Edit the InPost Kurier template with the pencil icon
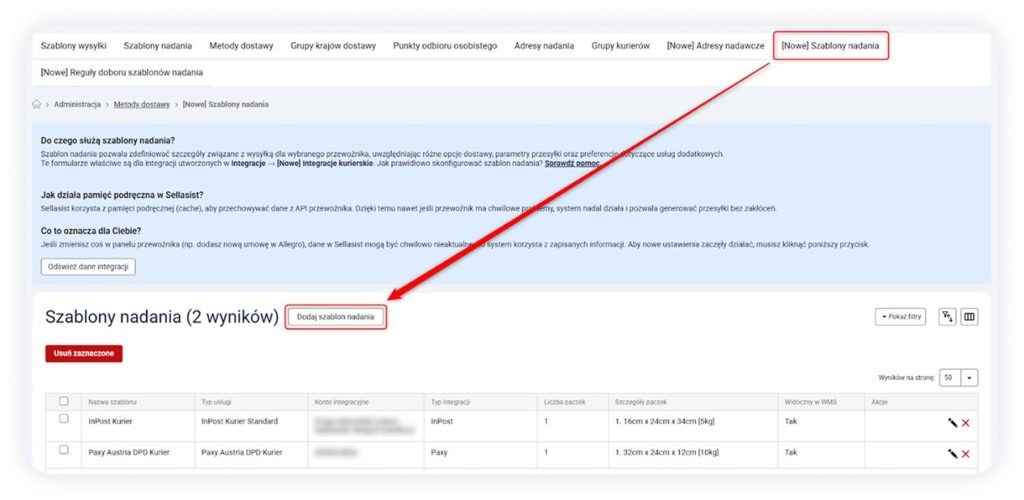Image resolution: width=1024 pixels, height=500 pixels. [x=952, y=423]
